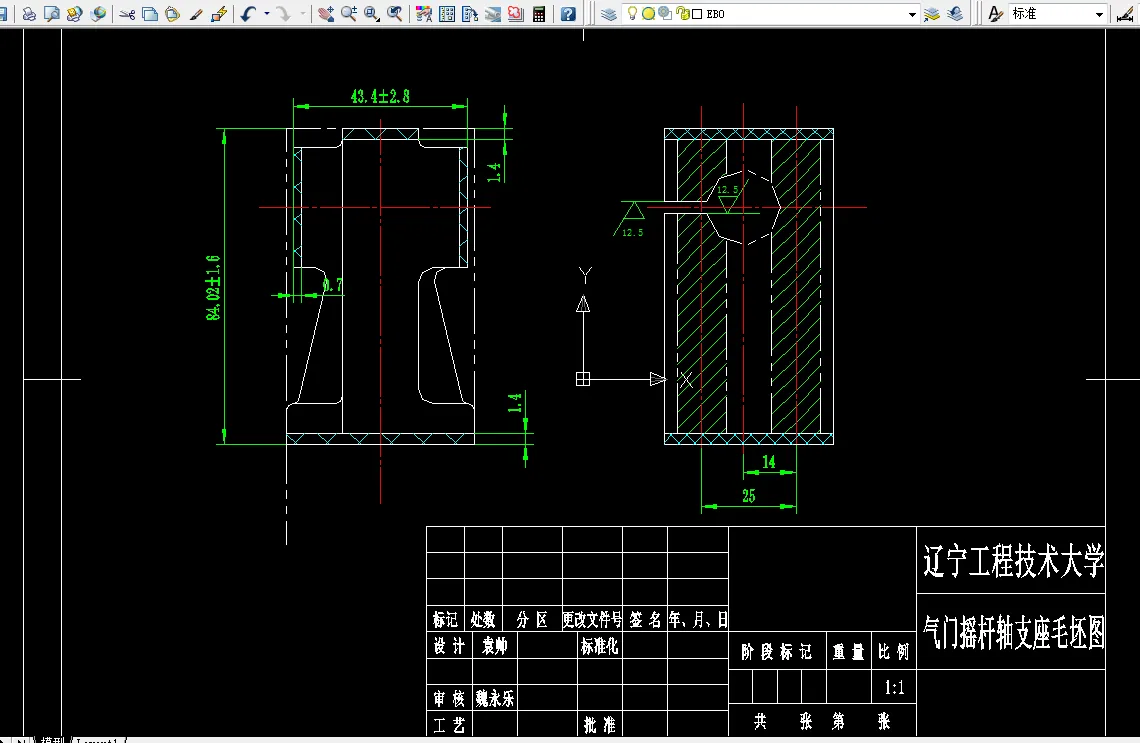Open the Markup Set Manager icon
This screenshot has width=1140, height=743.
coord(515,14)
